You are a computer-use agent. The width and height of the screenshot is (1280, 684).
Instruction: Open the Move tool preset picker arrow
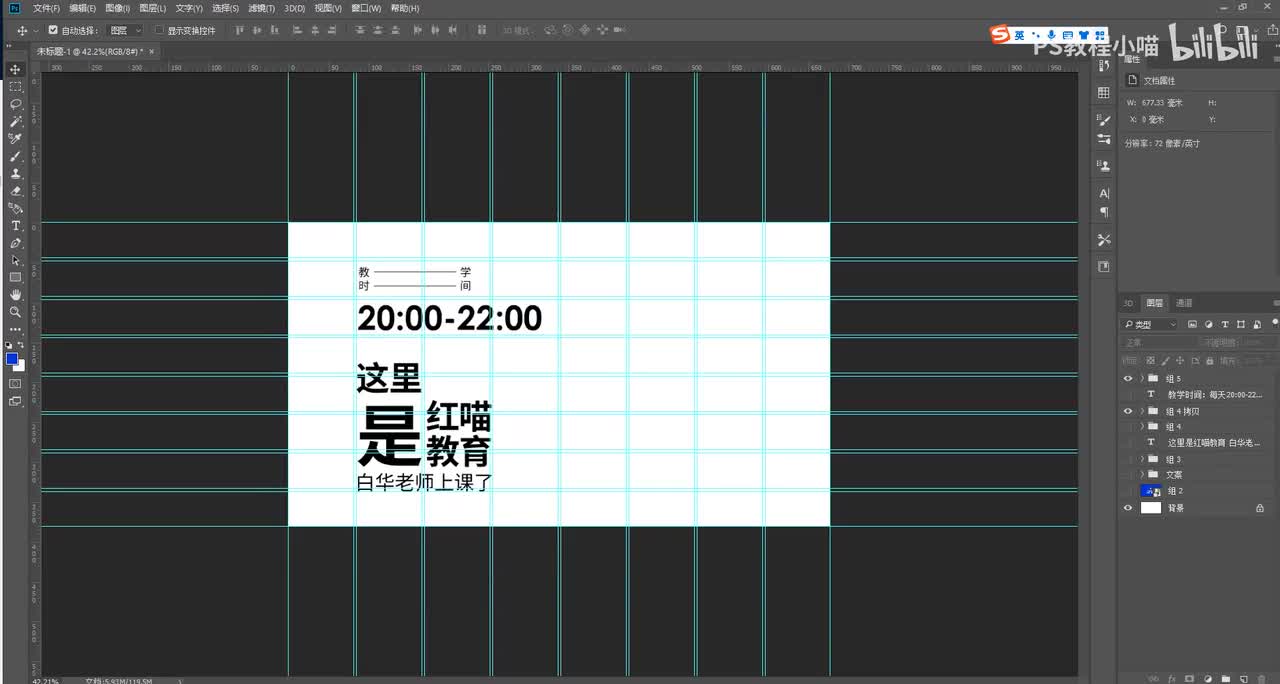(36, 31)
